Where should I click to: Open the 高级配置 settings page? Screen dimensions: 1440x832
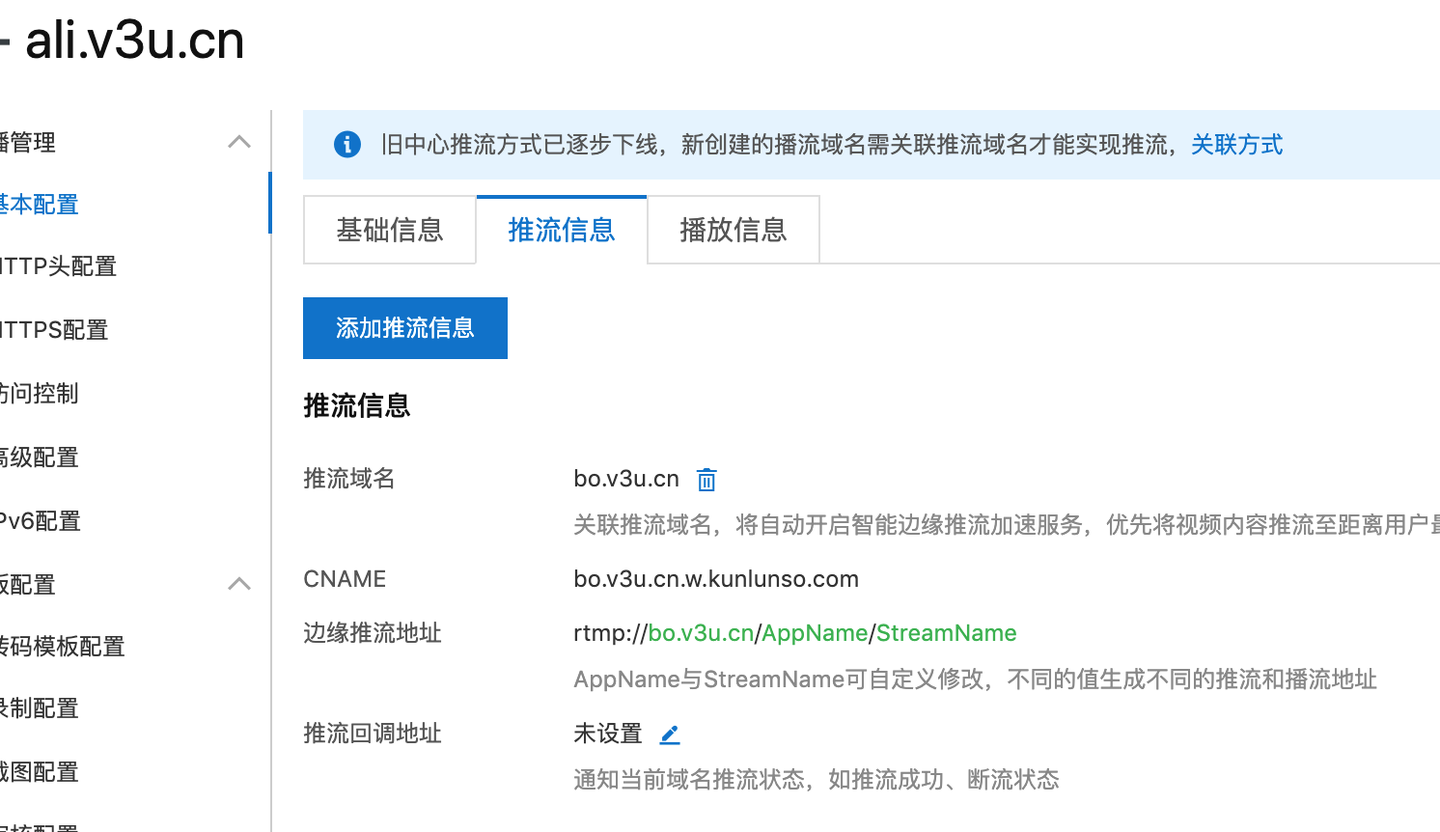point(40,457)
